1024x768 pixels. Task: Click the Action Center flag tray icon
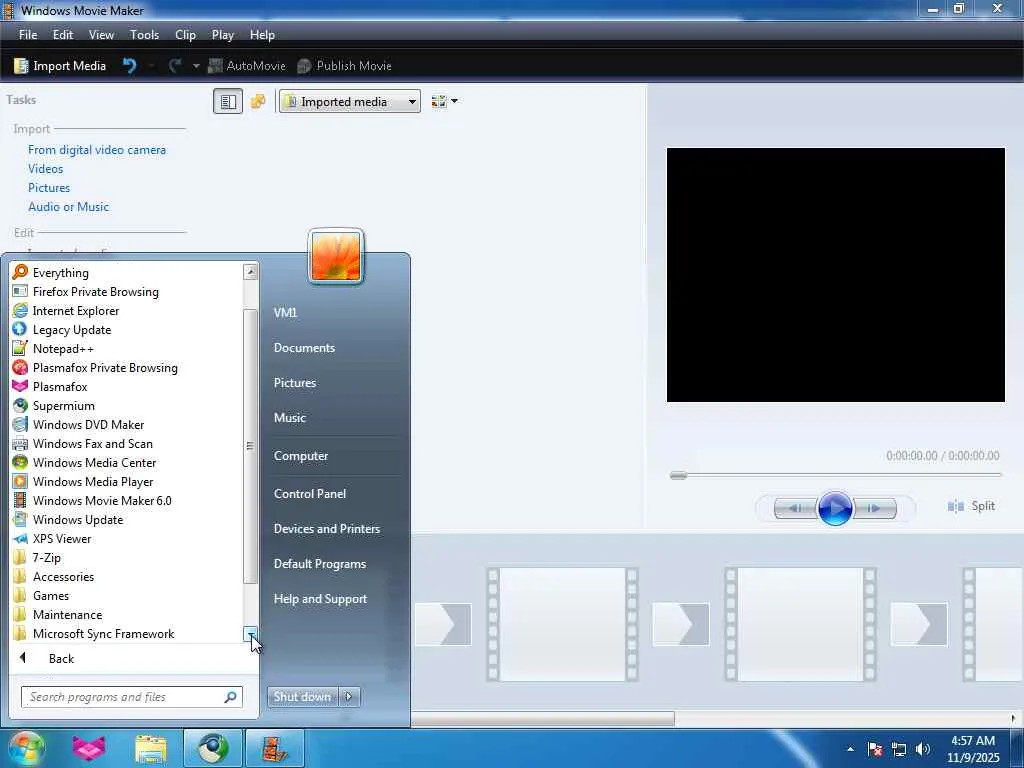[875, 749]
